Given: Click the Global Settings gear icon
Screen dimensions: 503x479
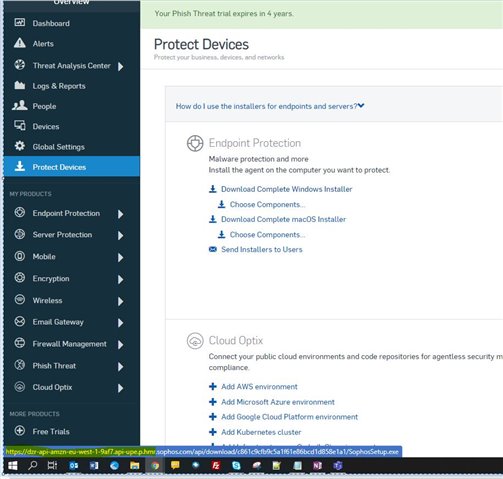Looking at the screenshot, I should (x=20, y=146).
